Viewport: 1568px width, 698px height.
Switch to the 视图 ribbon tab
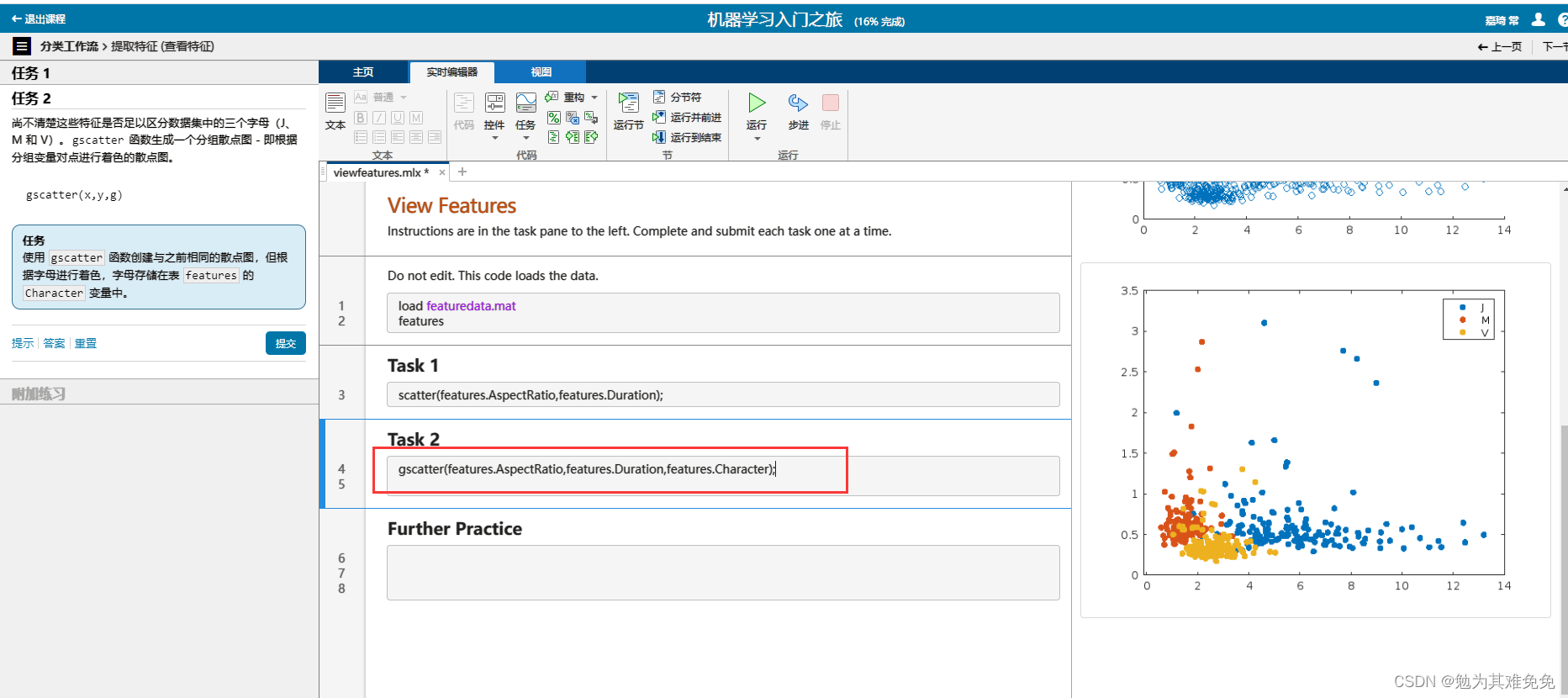[541, 72]
